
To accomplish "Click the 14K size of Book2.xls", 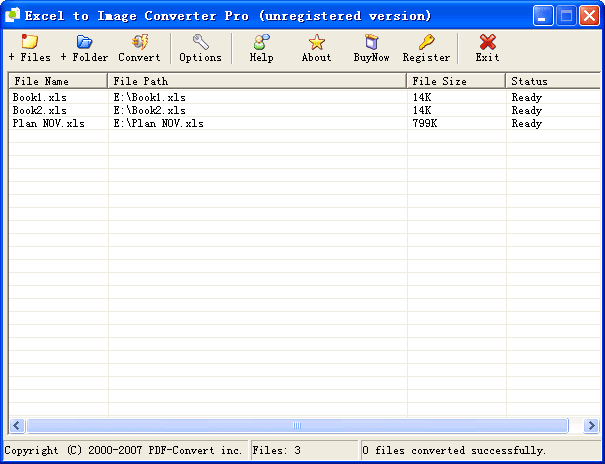I will pyautogui.click(x=422, y=110).
